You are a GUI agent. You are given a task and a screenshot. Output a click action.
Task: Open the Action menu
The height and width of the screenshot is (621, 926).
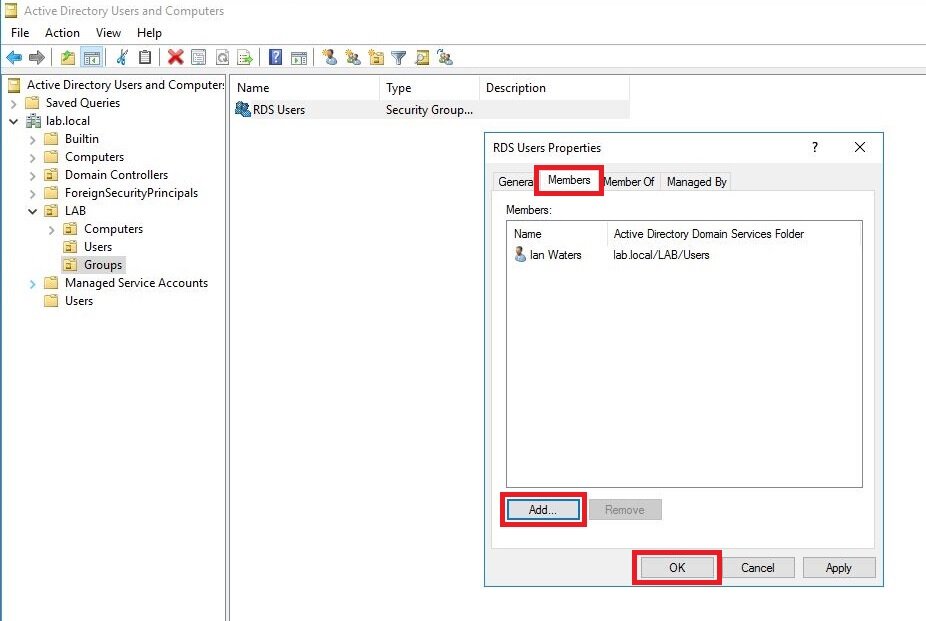(x=62, y=33)
